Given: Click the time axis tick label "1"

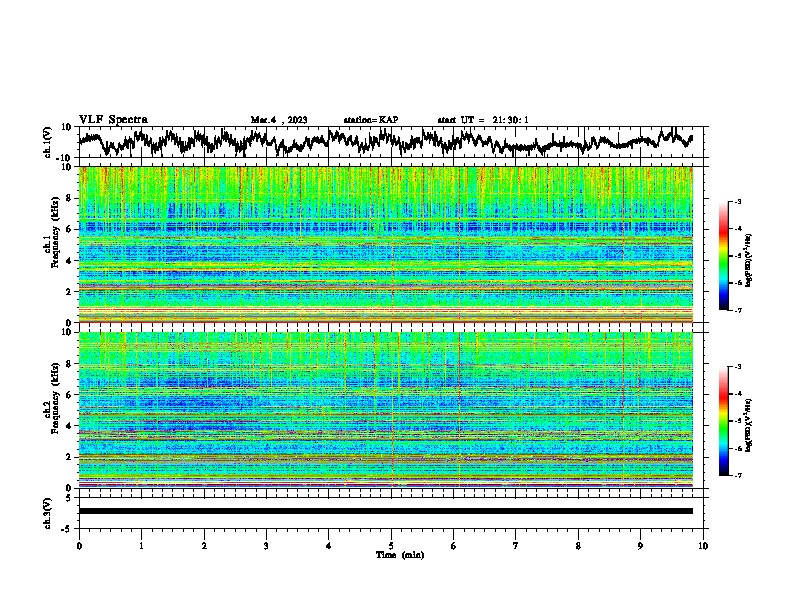Looking at the screenshot, I should pos(141,546).
